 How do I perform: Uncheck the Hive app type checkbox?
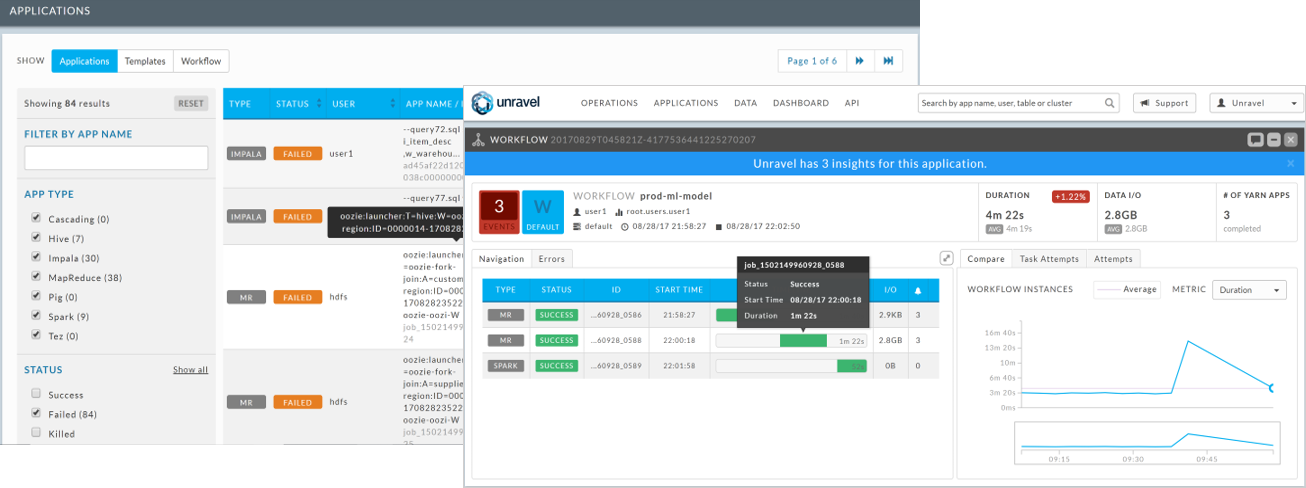(x=37, y=238)
